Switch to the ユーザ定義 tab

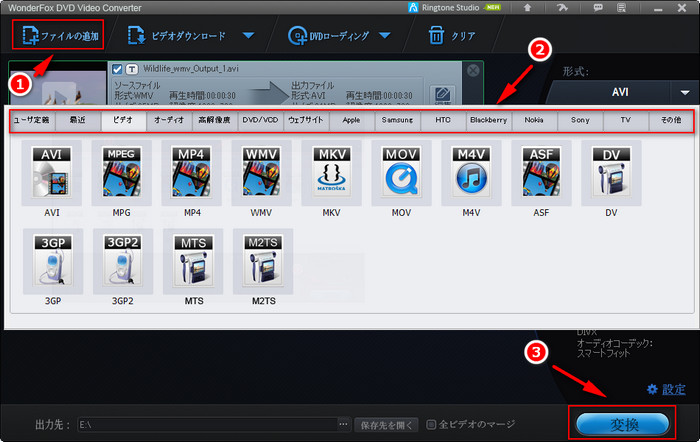pos(32,120)
